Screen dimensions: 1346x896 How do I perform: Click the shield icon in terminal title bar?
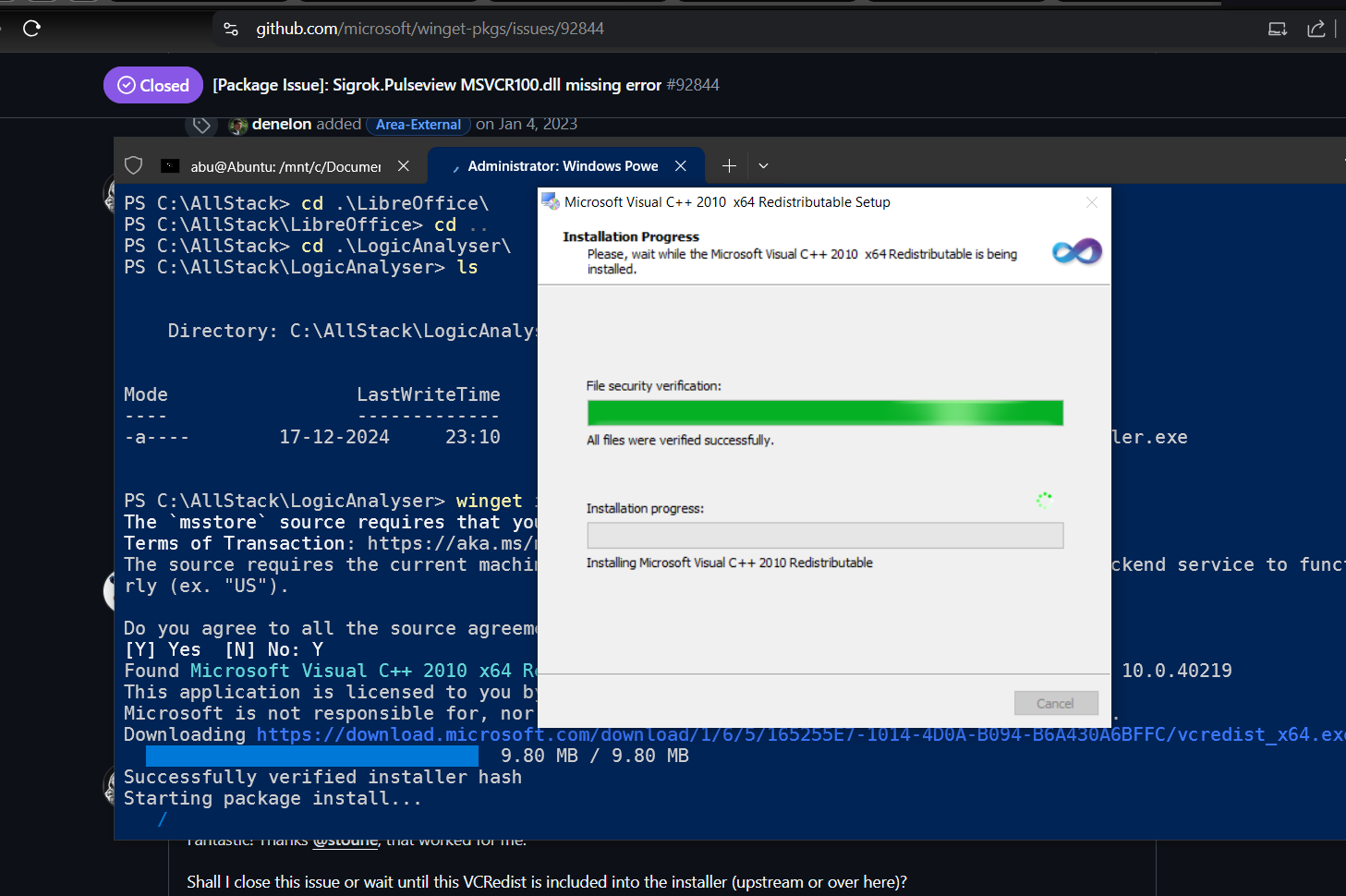134,165
